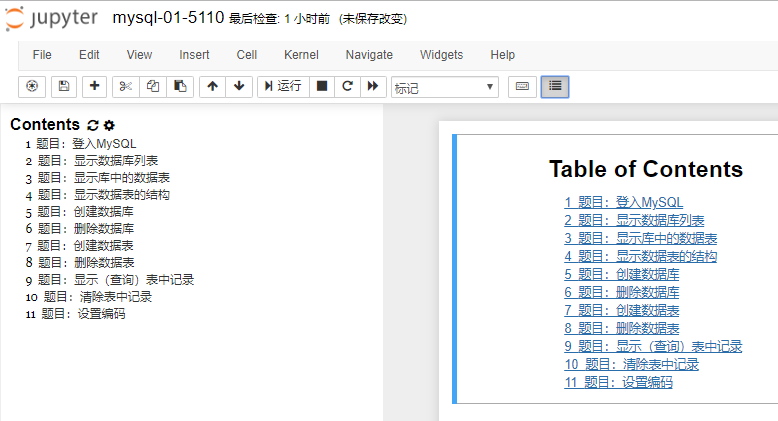Follow cell link 6 删除数据库
Image resolution: width=778 pixels, height=421 pixels.
622,292
